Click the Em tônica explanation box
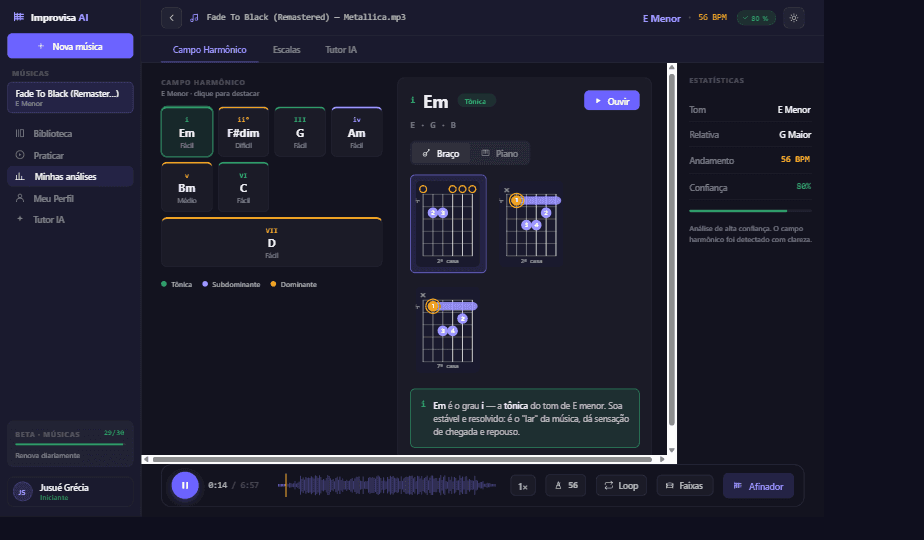The image size is (924, 540). (524, 418)
